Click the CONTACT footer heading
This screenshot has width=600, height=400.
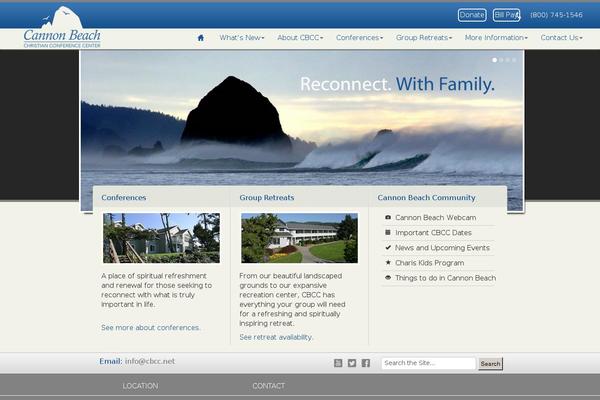[x=268, y=386]
